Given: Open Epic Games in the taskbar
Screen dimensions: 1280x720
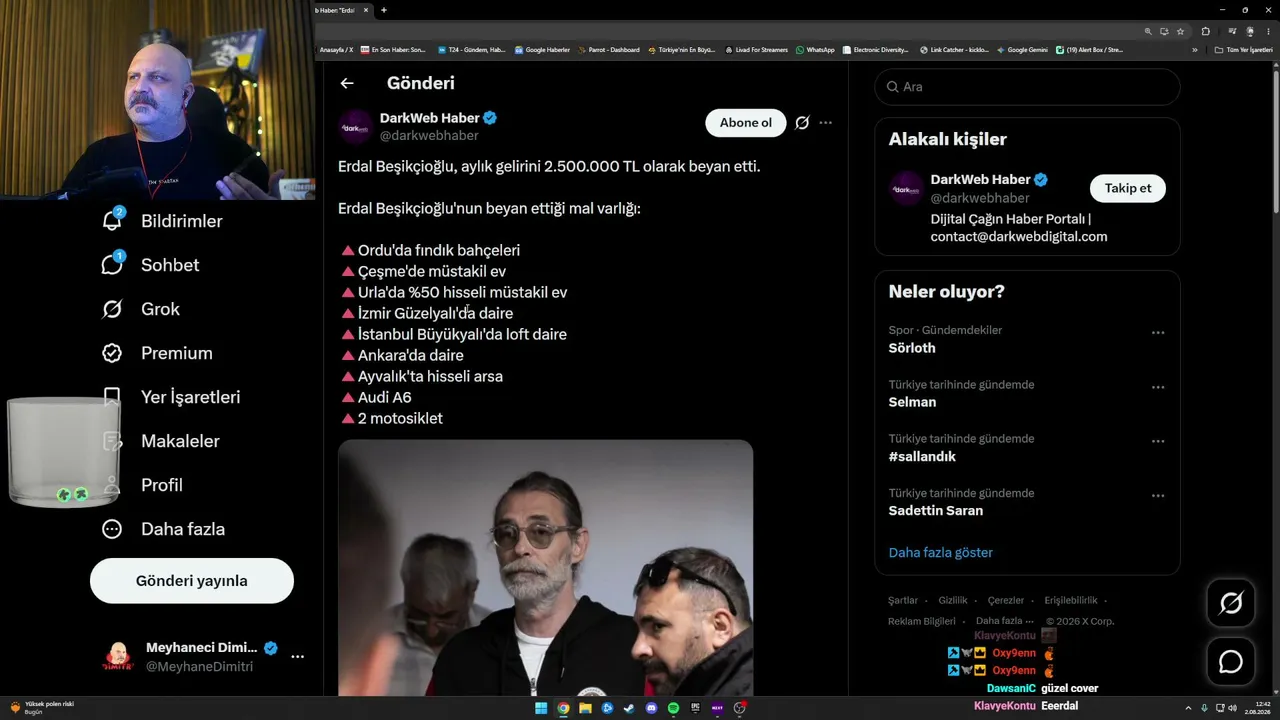Looking at the screenshot, I should 695,708.
